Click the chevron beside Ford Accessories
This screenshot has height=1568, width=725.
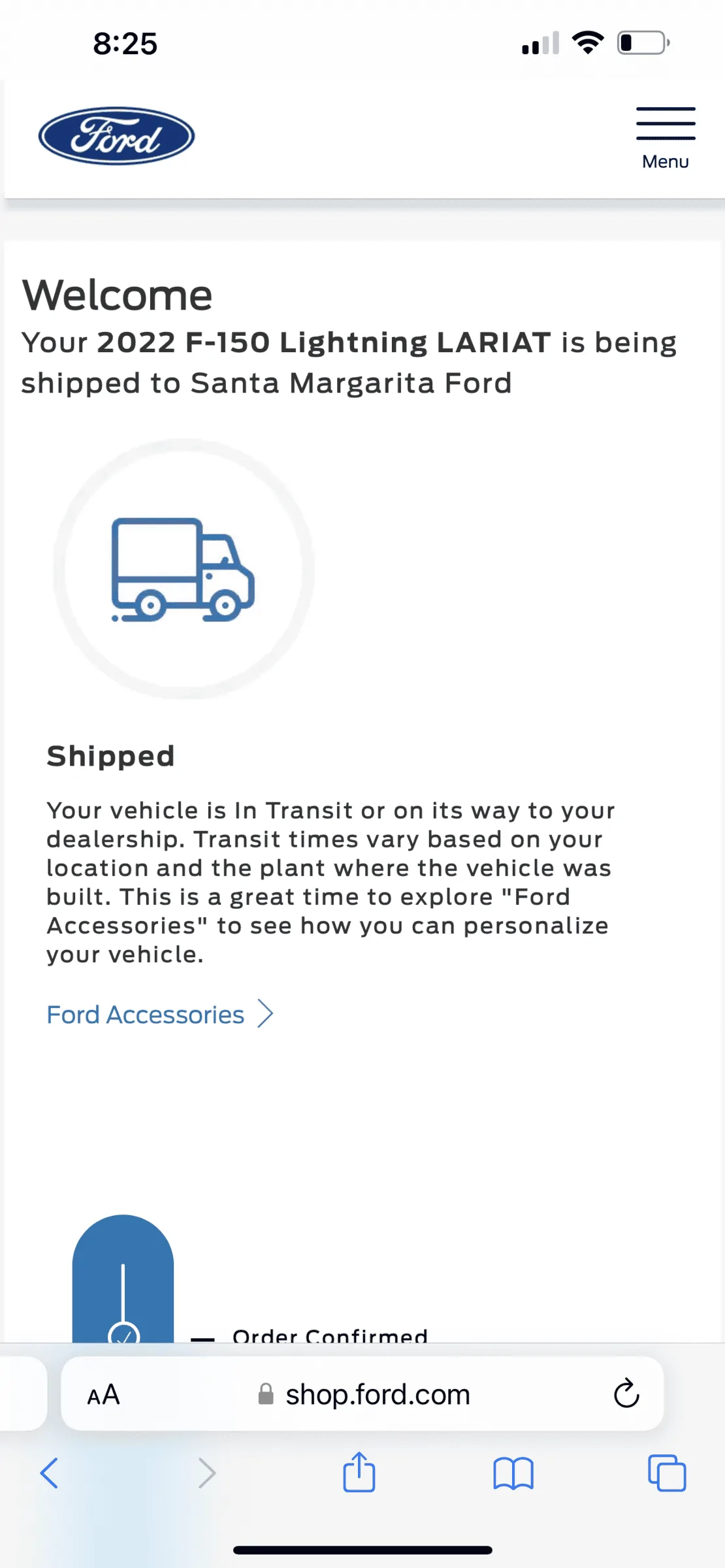265,1014
